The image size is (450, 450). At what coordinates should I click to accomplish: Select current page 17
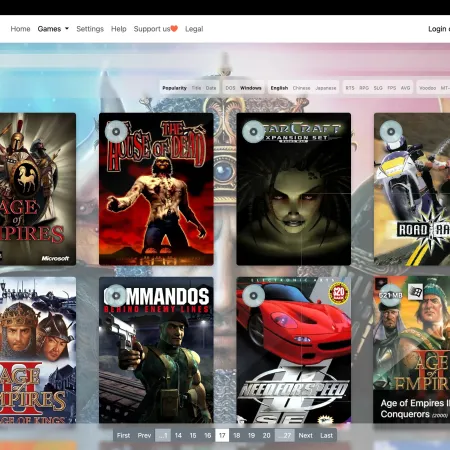click(222, 435)
